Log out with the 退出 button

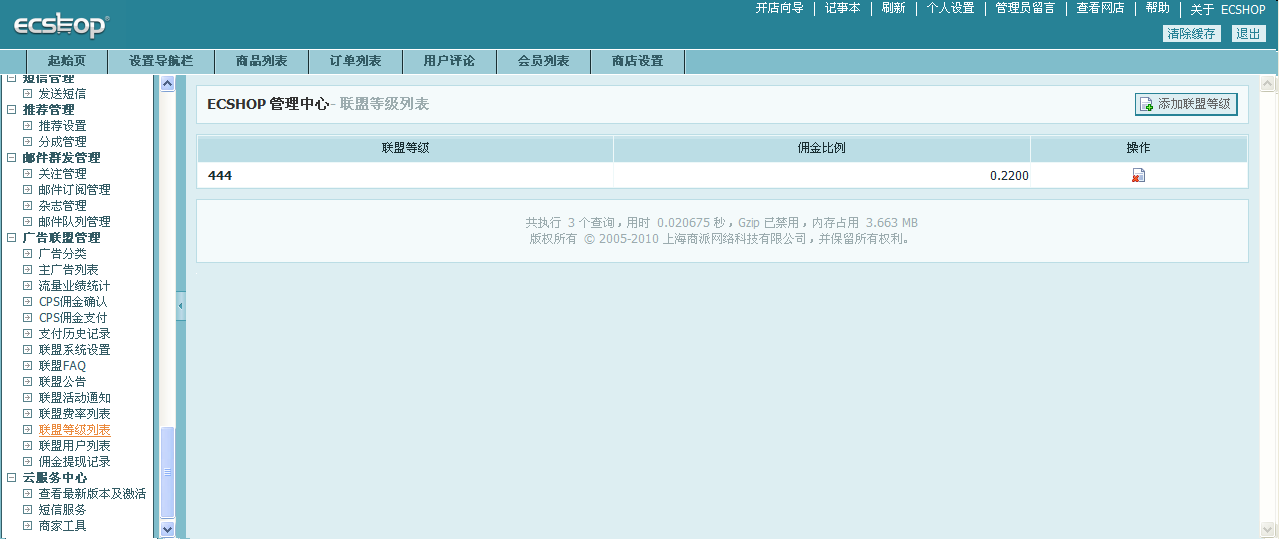tap(1248, 33)
